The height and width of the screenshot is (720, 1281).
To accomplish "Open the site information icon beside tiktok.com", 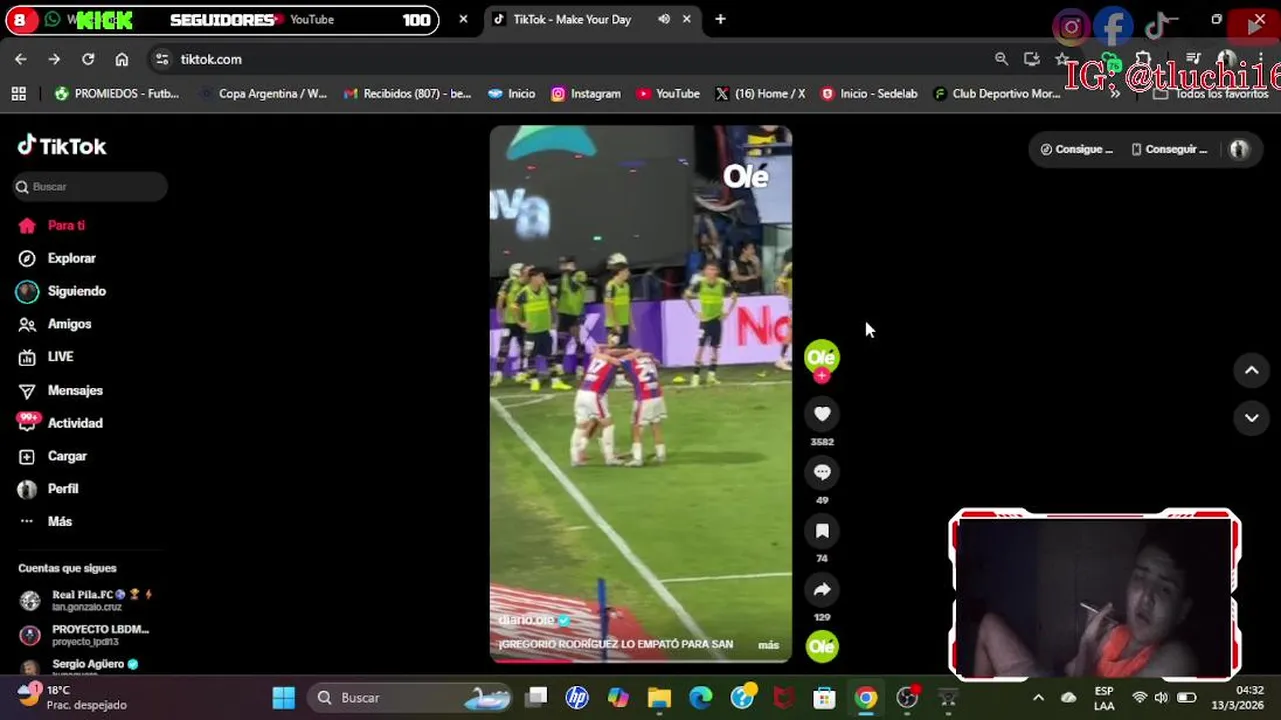I will 162,59.
